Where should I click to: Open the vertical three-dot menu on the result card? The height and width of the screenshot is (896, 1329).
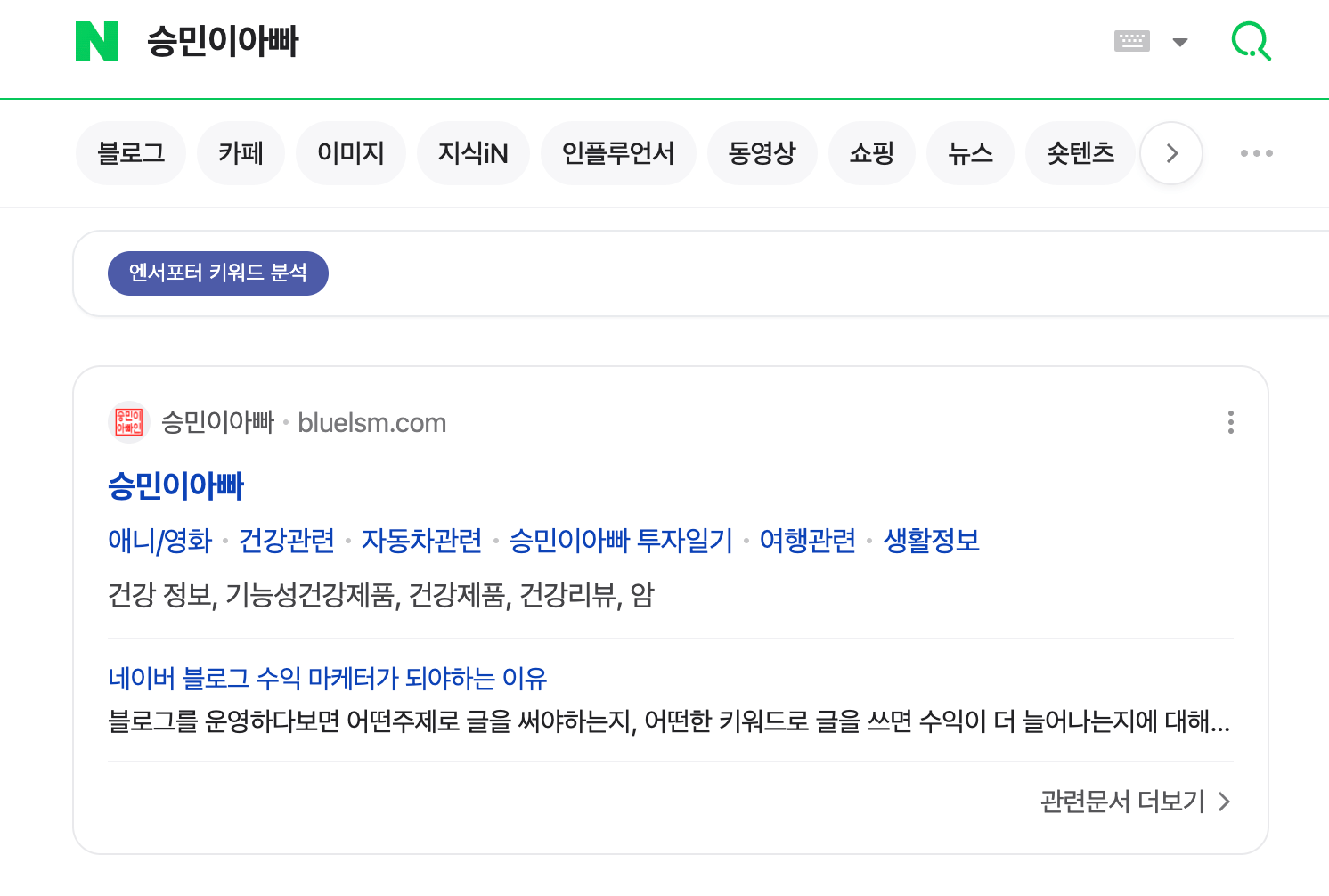(x=1231, y=422)
